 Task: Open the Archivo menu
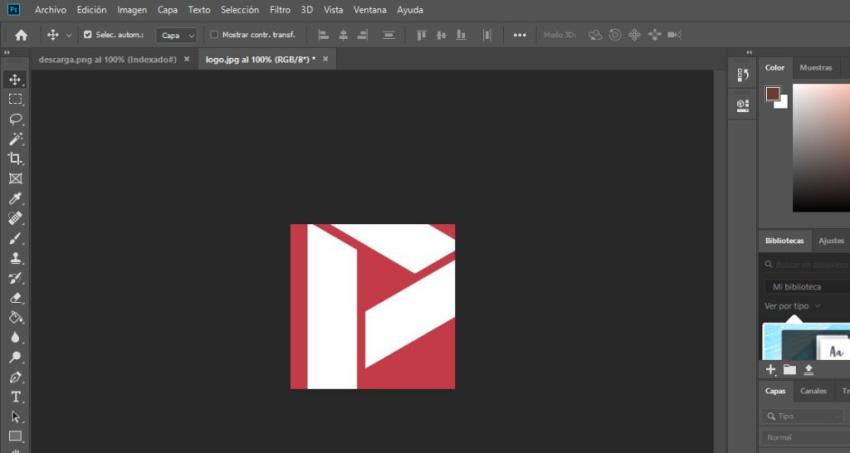pos(50,10)
